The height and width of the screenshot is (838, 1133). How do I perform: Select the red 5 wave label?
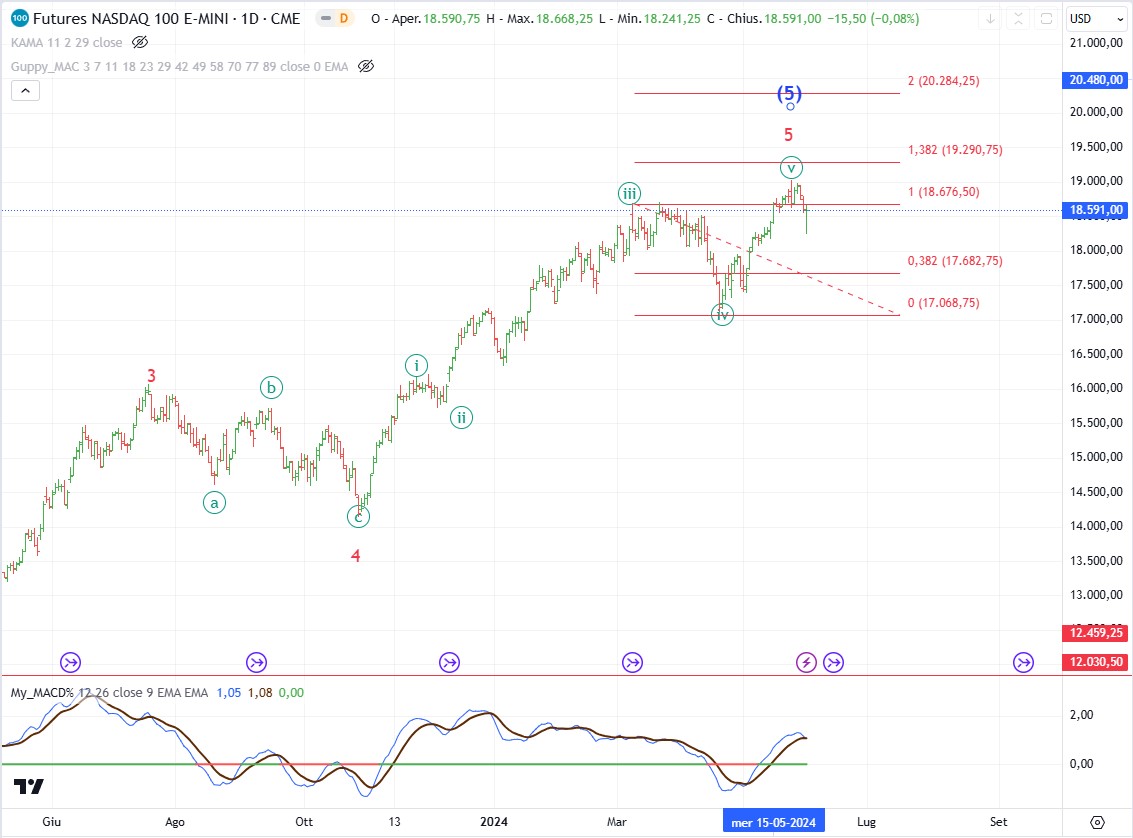(788, 134)
